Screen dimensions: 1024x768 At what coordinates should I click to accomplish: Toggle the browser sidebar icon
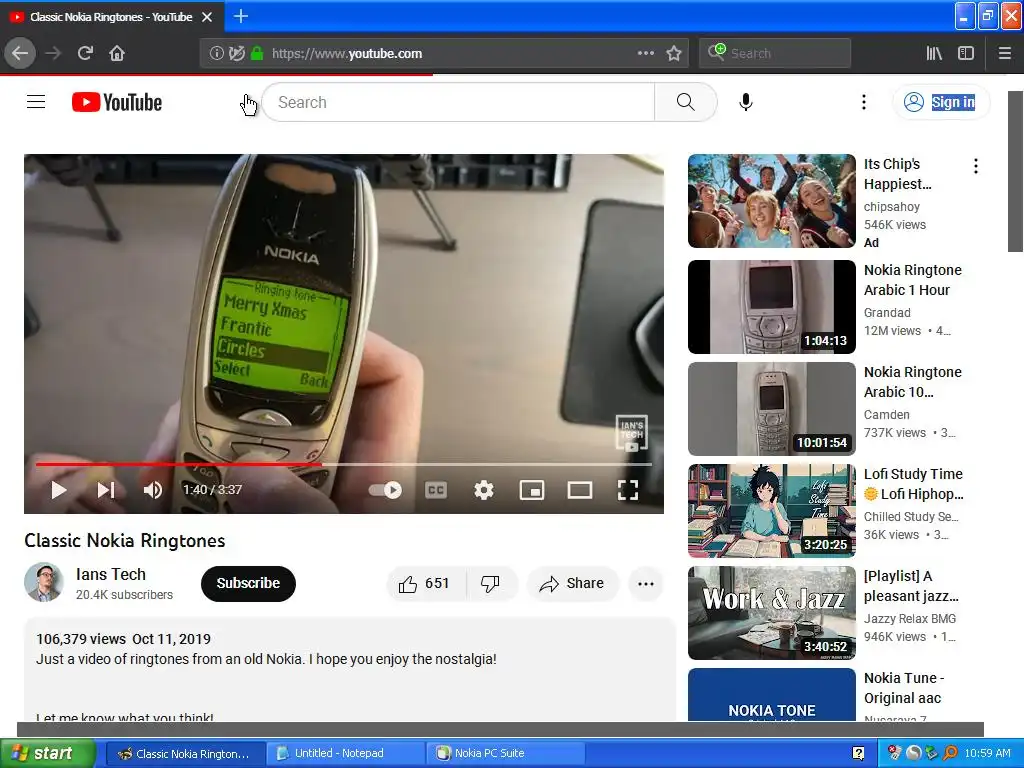966,53
